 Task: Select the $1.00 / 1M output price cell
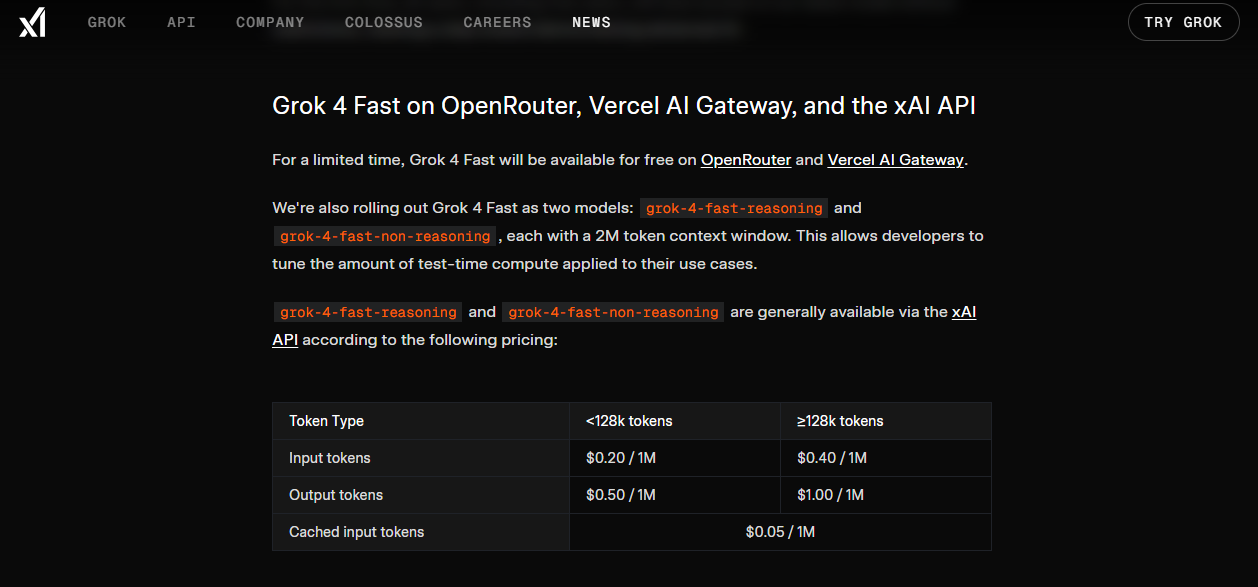point(886,495)
